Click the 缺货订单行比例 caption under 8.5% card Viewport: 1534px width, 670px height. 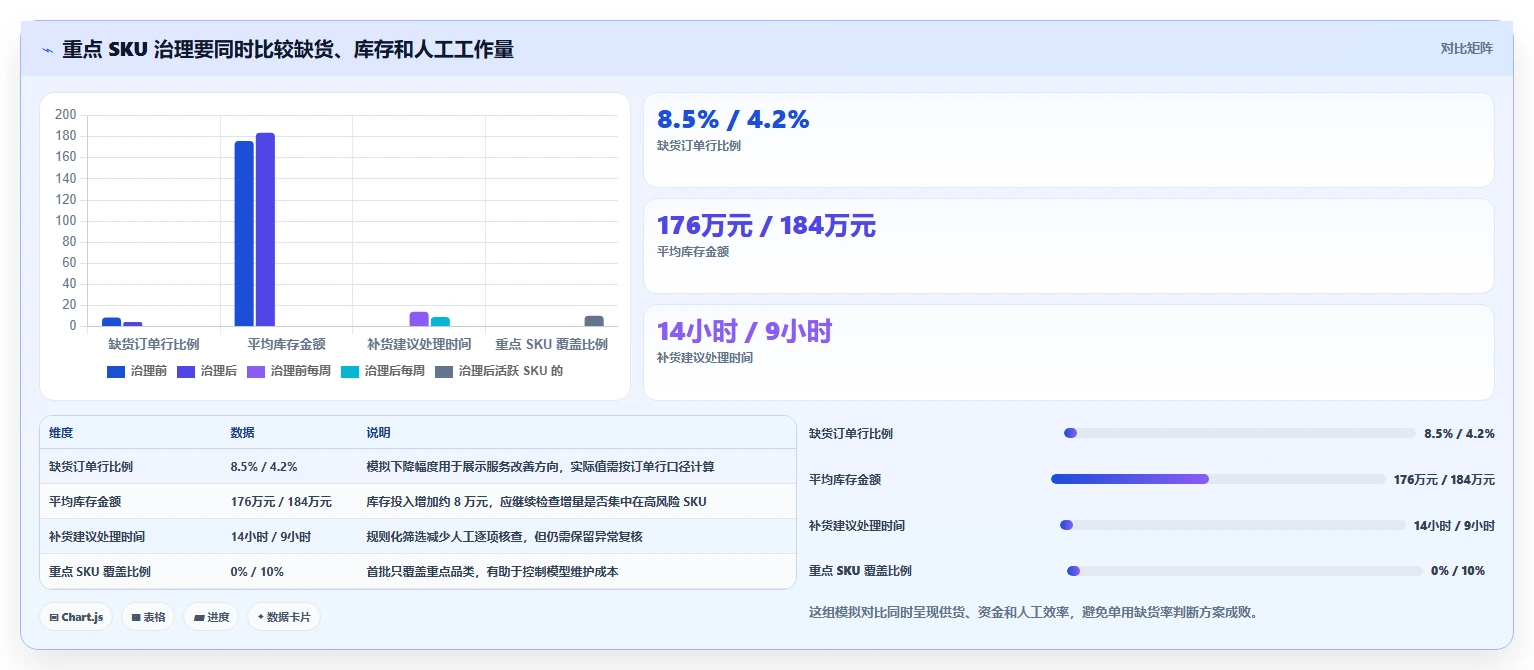point(699,146)
